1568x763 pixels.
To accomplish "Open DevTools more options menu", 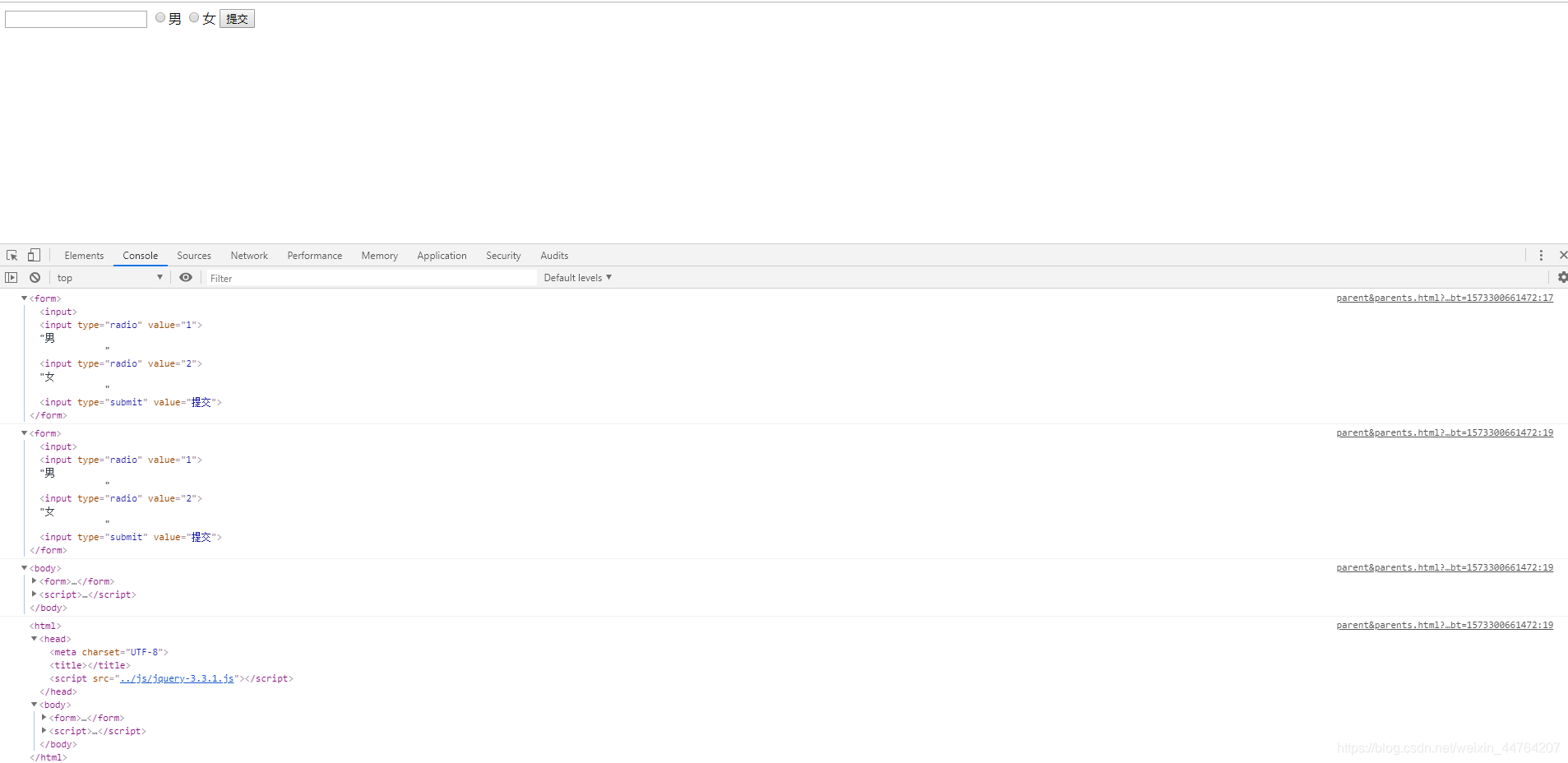I will point(1541,256).
